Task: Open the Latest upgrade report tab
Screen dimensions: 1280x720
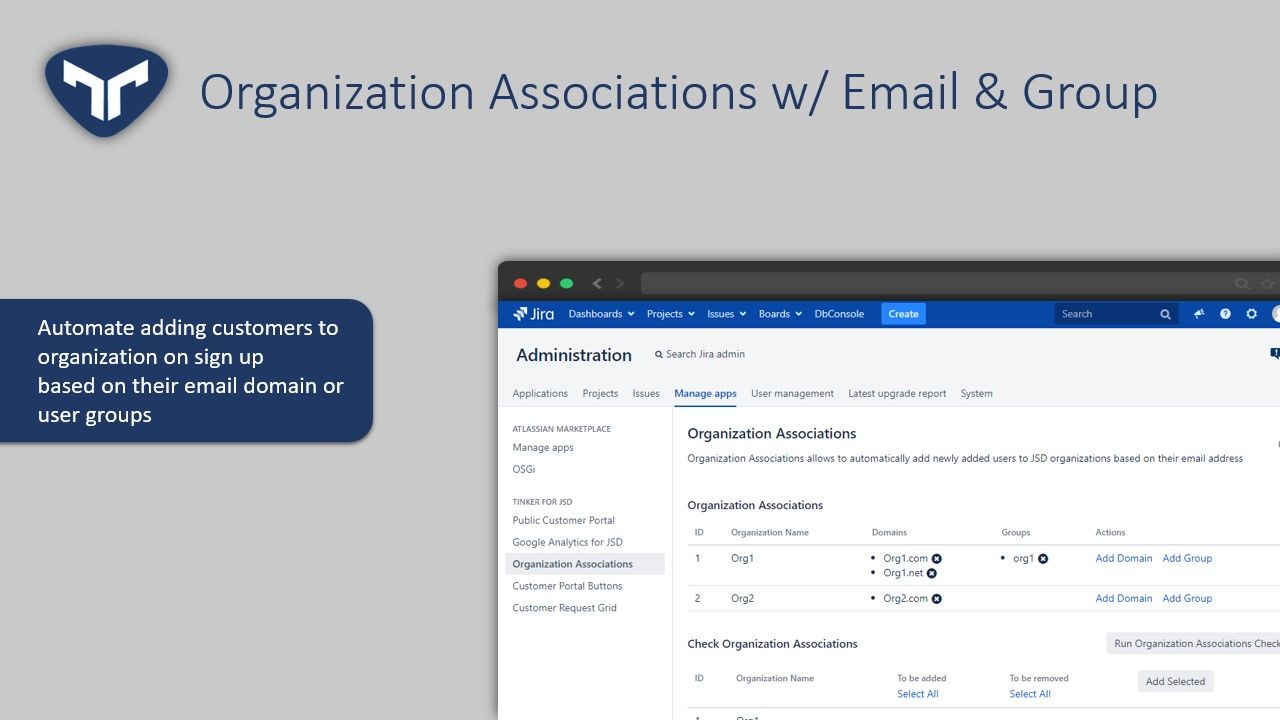Action: 897,393
